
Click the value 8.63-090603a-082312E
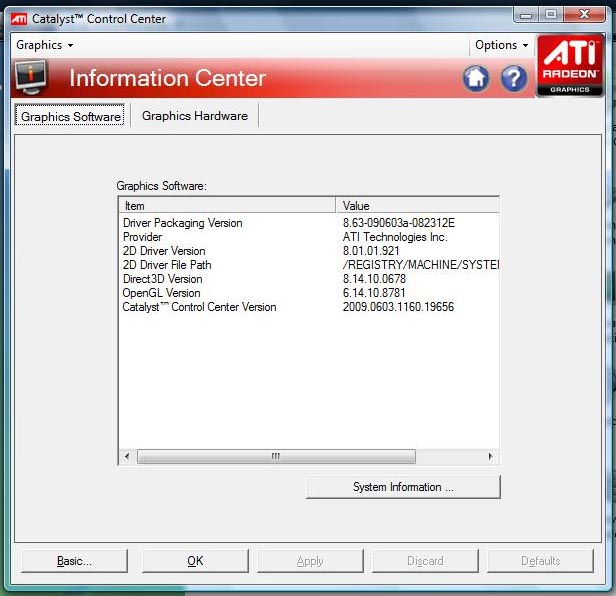tap(399, 223)
